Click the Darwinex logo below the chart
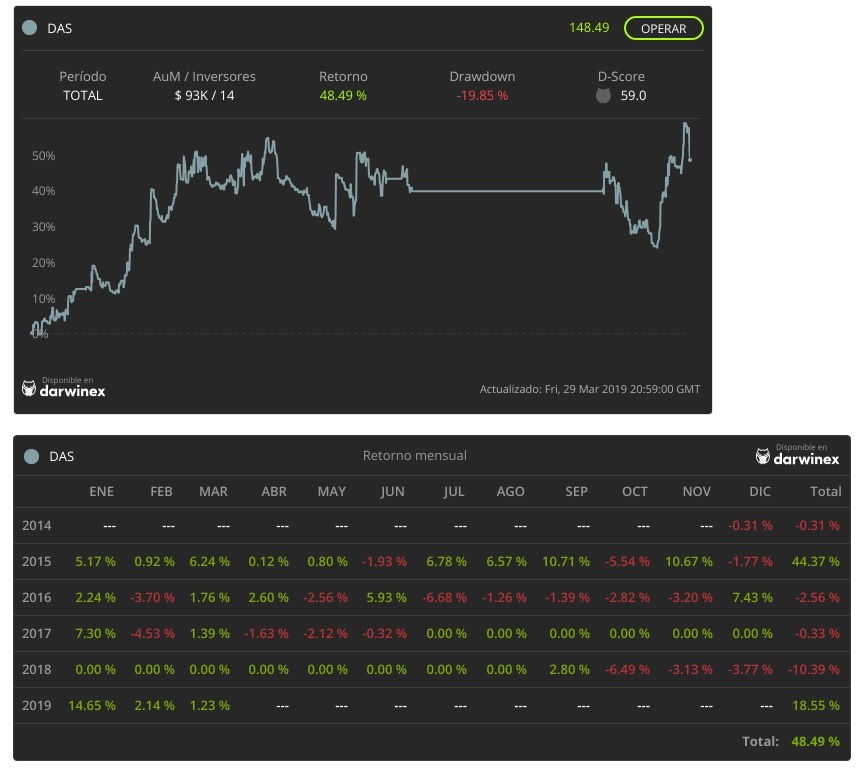The width and height of the screenshot is (863, 776). pyautogui.click(x=64, y=387)
